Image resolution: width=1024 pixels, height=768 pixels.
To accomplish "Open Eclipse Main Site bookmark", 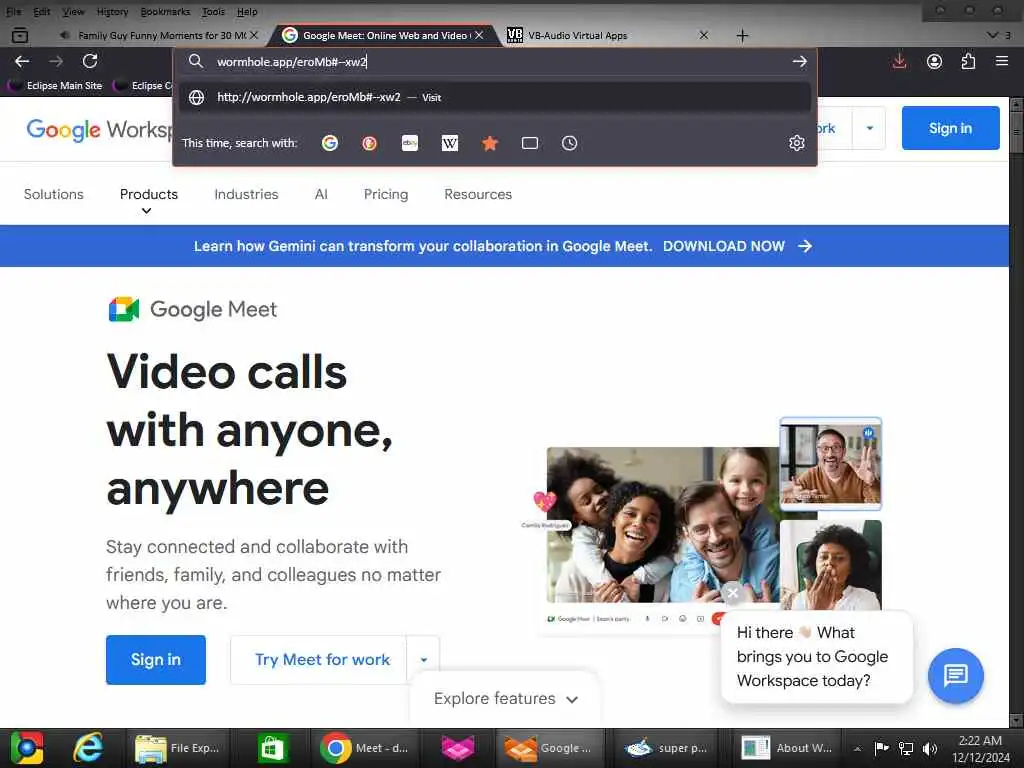I will click(x=56, y=86).
